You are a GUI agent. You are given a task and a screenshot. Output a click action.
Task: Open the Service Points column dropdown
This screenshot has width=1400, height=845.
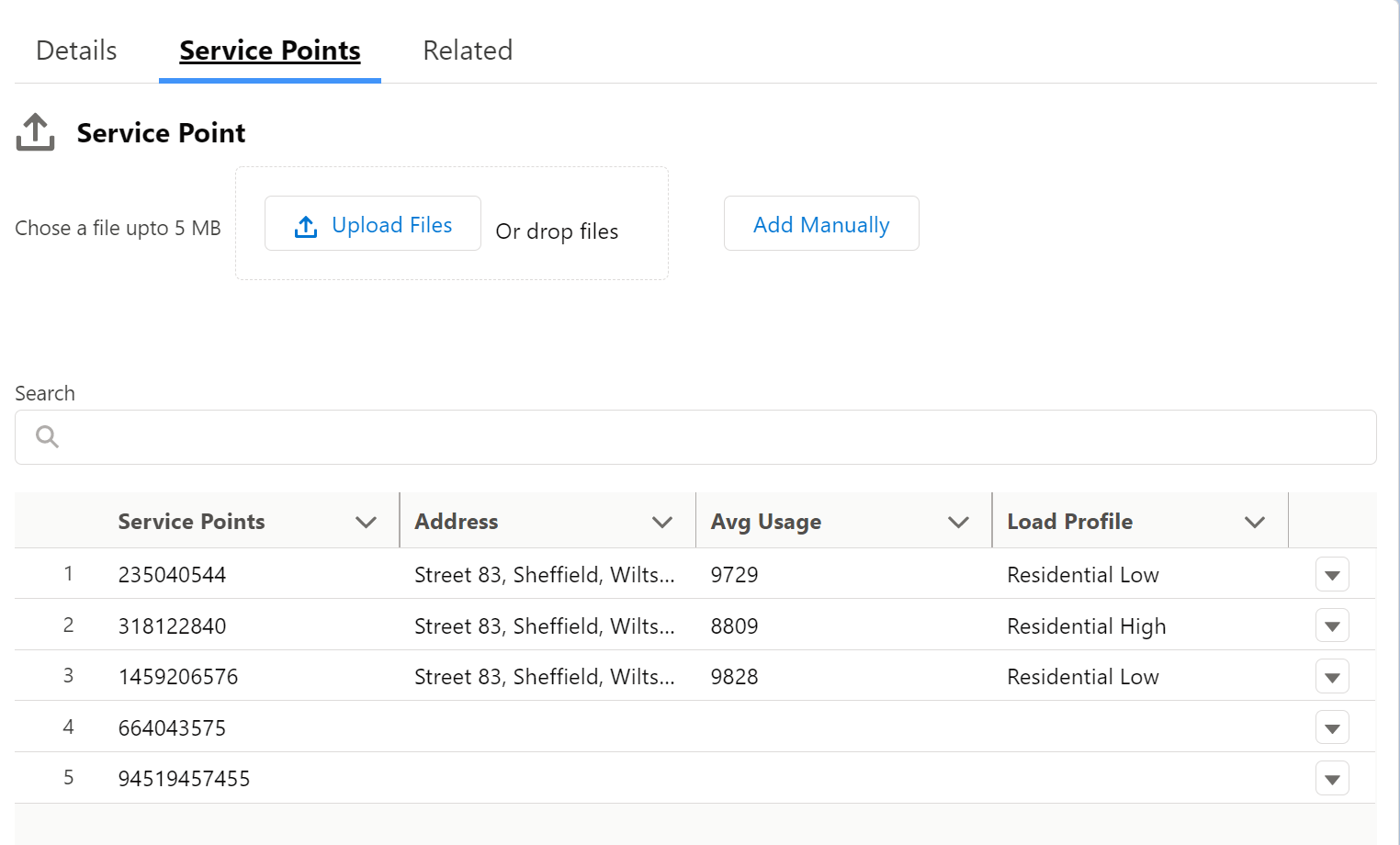coord(367,521)
